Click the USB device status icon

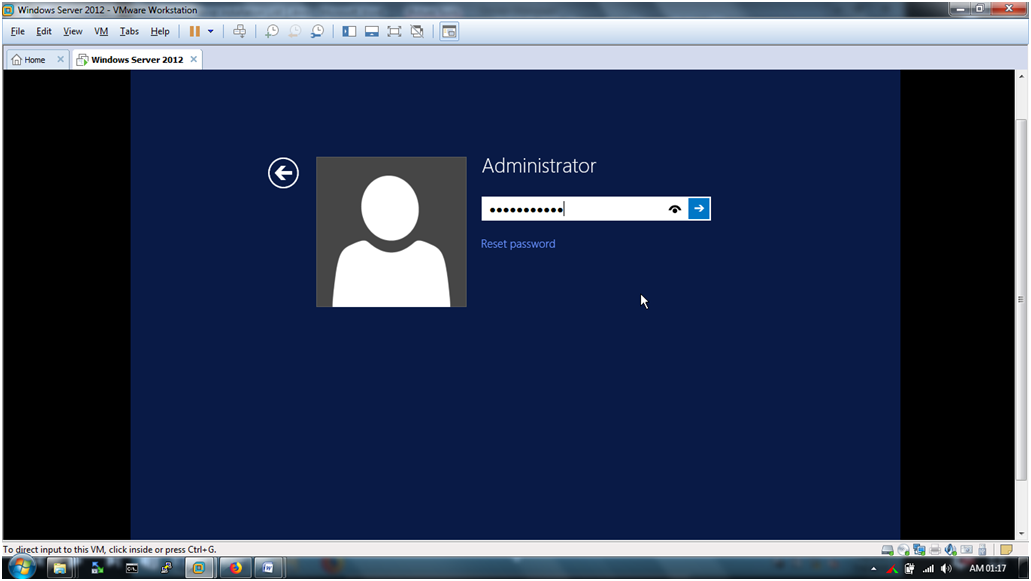(982, 549)
